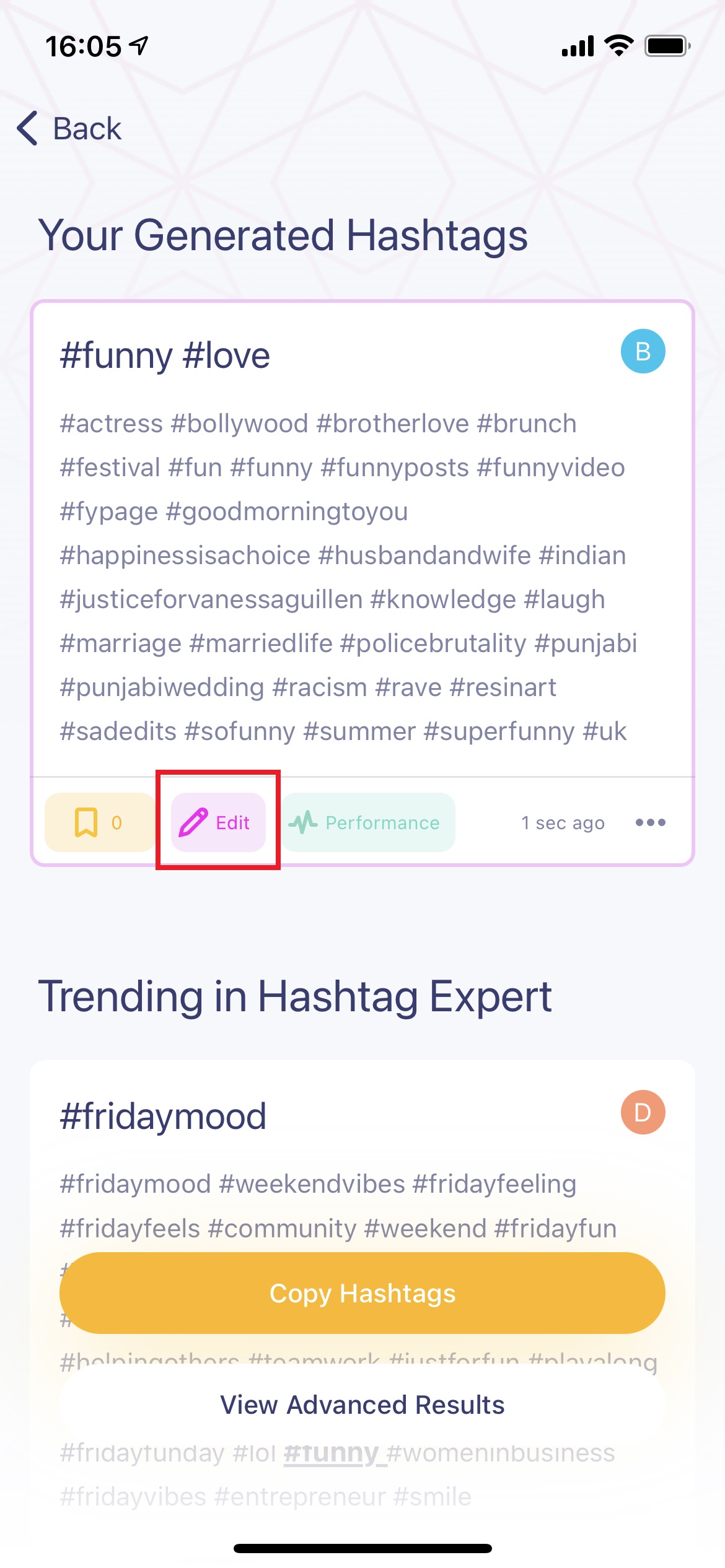Tap the generated hashtags text block
The width and height of the screenshot is (725, 1568).
point(347,577)
